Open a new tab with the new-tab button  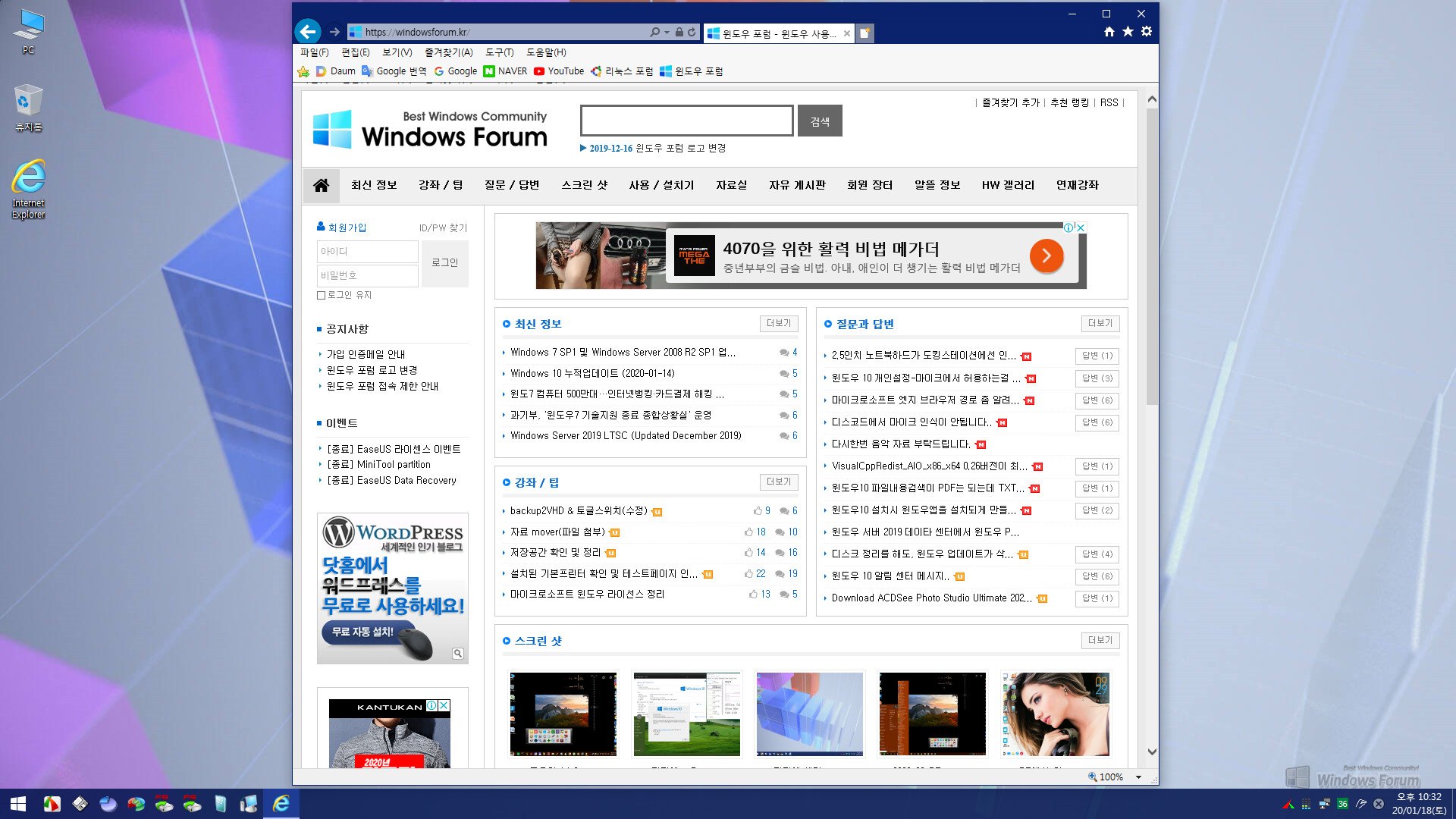[x=864, y=33]
